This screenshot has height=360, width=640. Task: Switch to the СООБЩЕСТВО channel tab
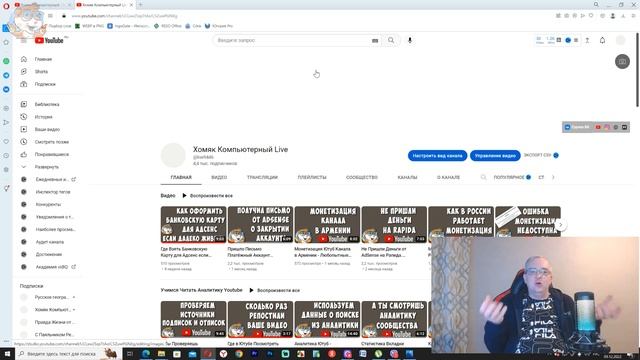(362, 177)
